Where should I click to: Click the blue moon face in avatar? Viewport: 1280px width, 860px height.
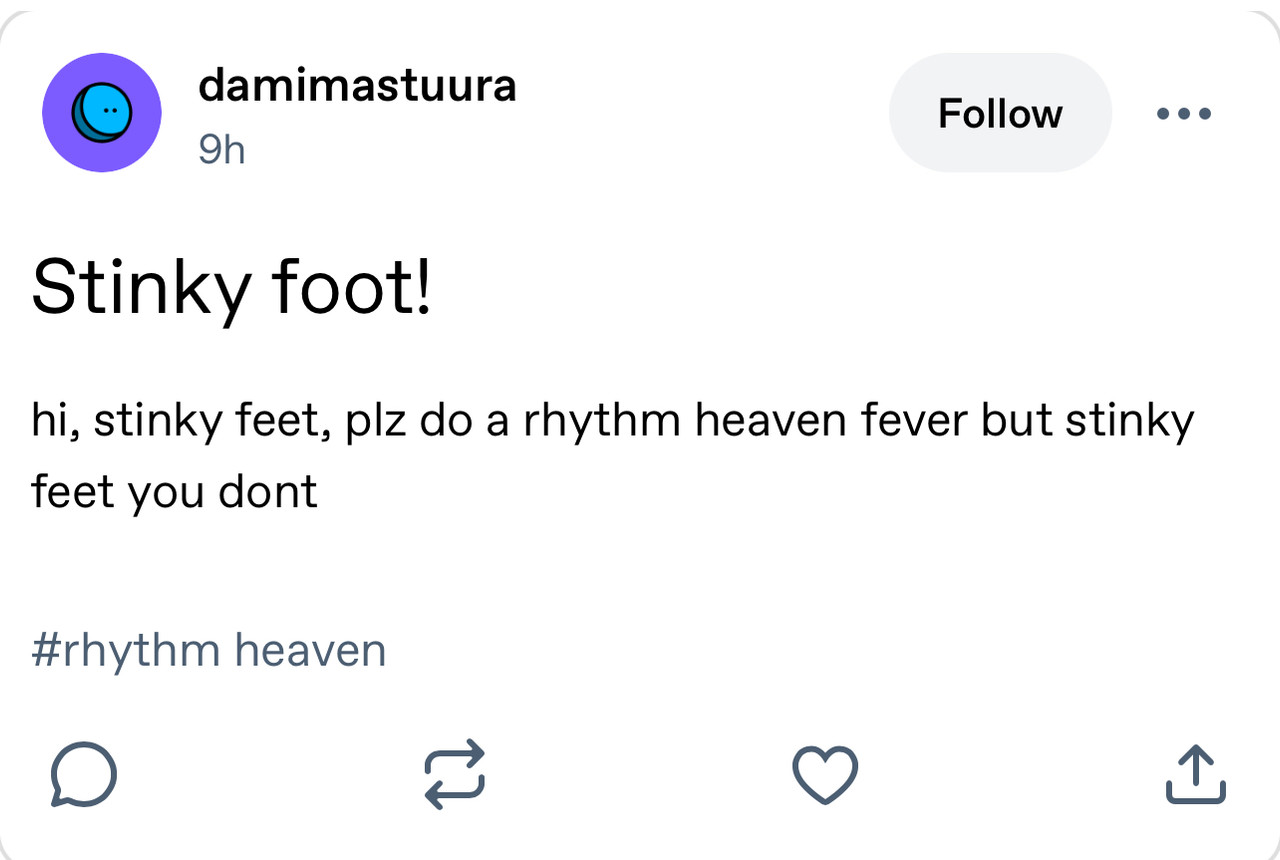click(x=102, y=114)
